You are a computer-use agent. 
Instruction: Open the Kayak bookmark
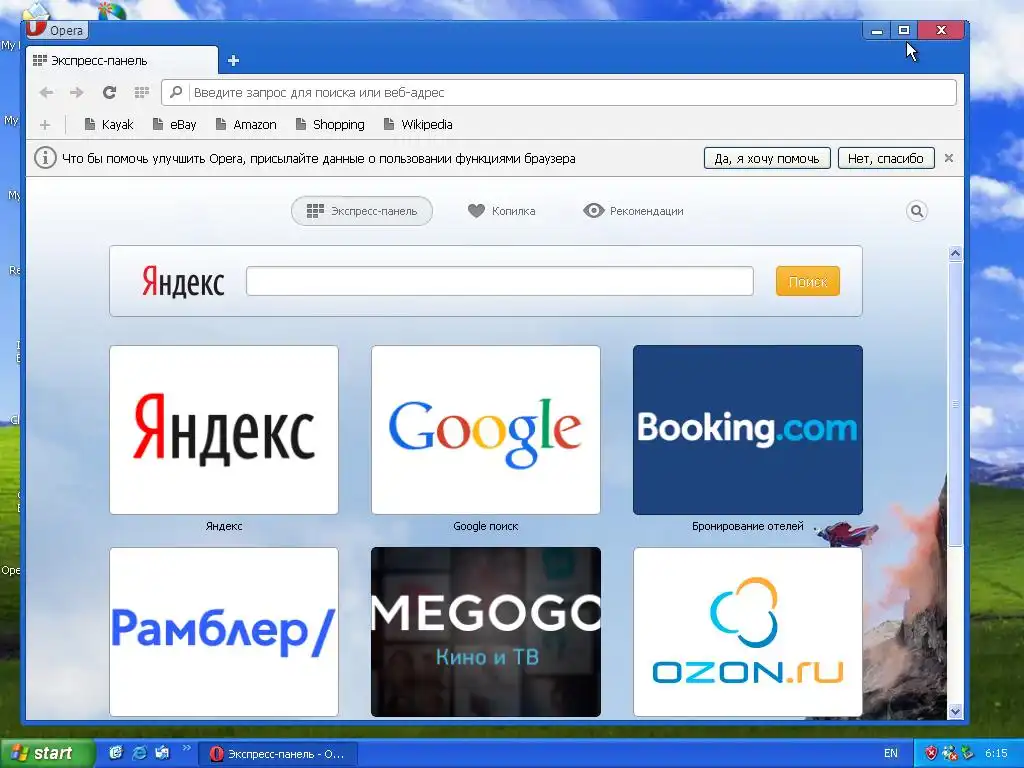pyautogui.click(x=109, y=125)
